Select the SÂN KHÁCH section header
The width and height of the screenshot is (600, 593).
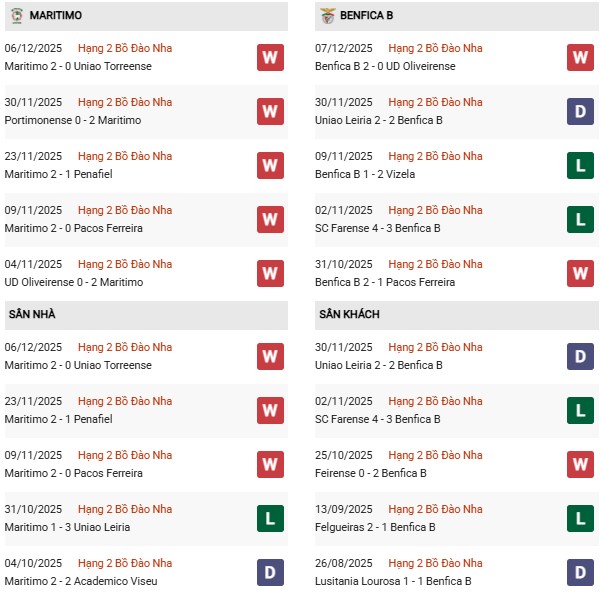[x=349, y=314]
